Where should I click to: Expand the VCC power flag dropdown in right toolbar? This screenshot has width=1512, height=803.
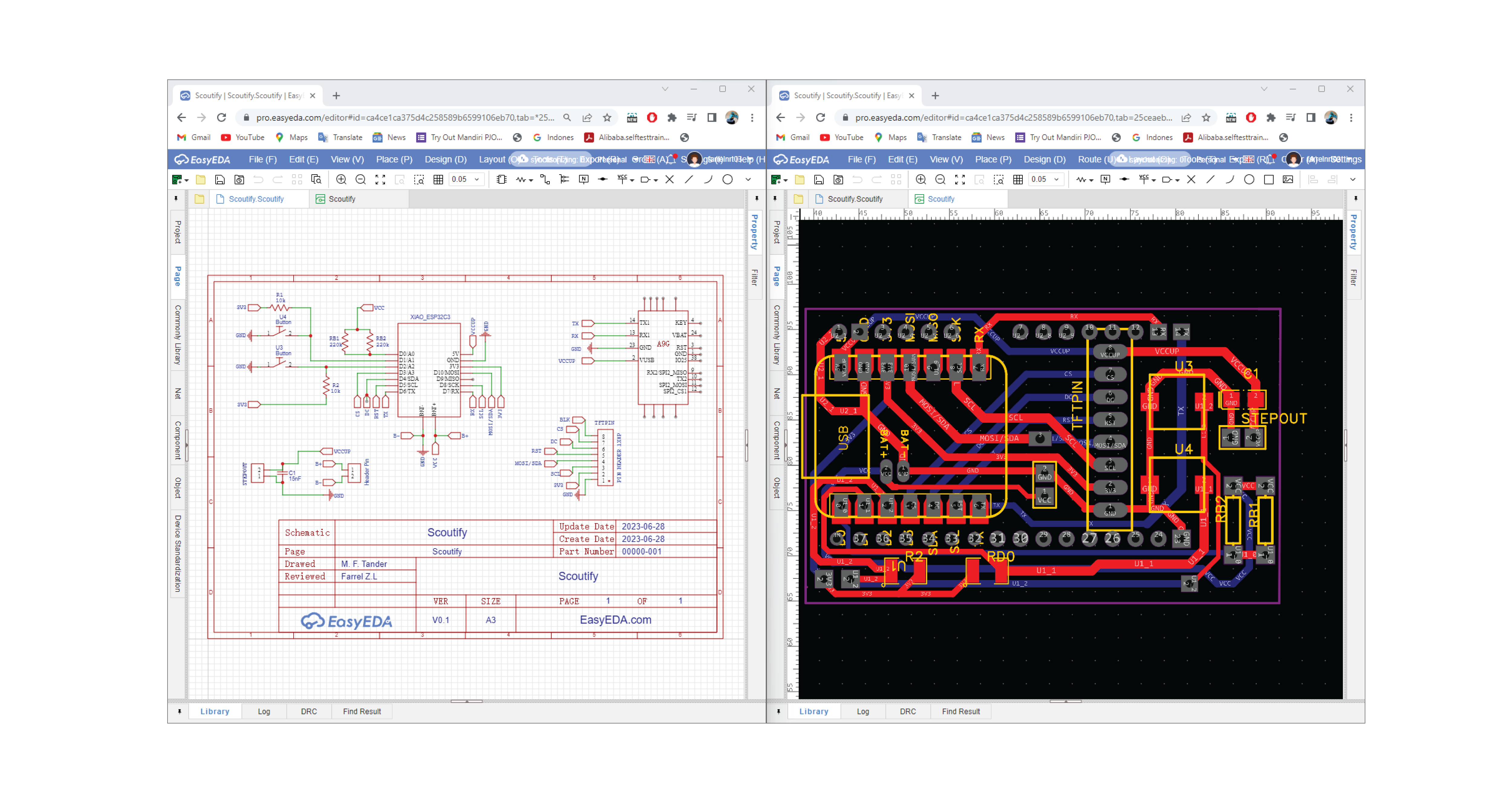[1154, 180]
